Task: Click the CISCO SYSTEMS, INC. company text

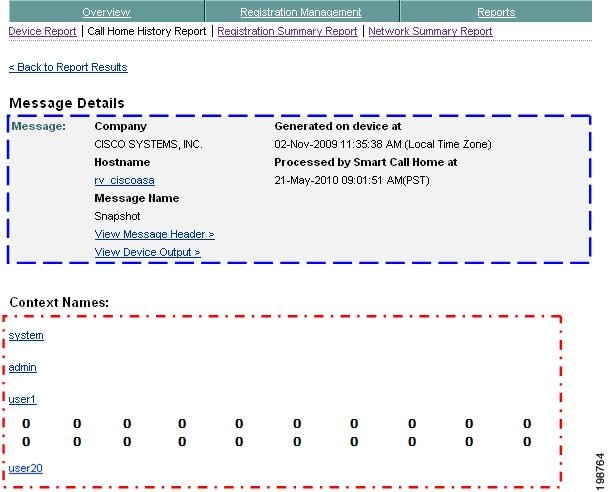Action: (x=149, y=144)
